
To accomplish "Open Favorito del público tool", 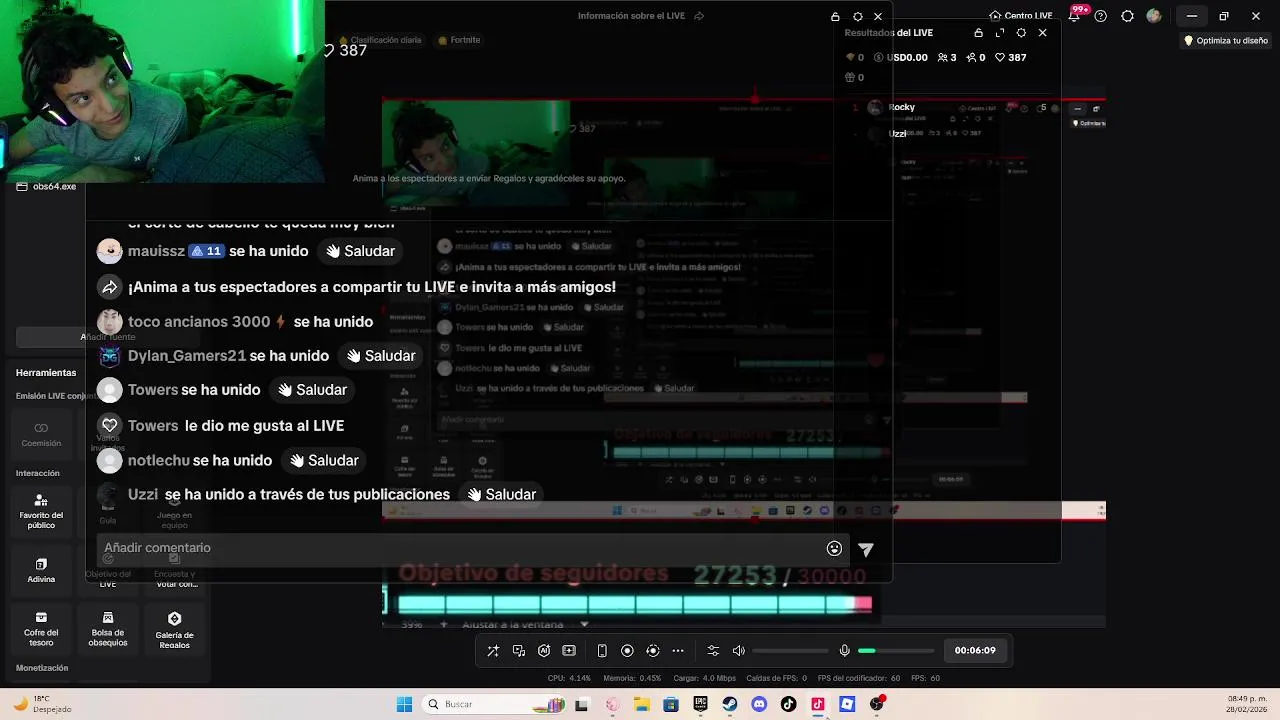I will click(x=41, y=510).
